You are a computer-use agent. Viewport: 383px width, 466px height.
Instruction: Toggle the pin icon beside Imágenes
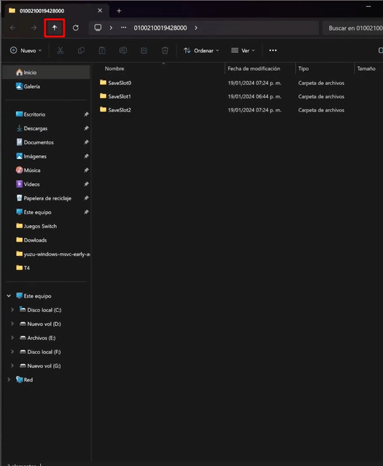click(x=86, y=156)
